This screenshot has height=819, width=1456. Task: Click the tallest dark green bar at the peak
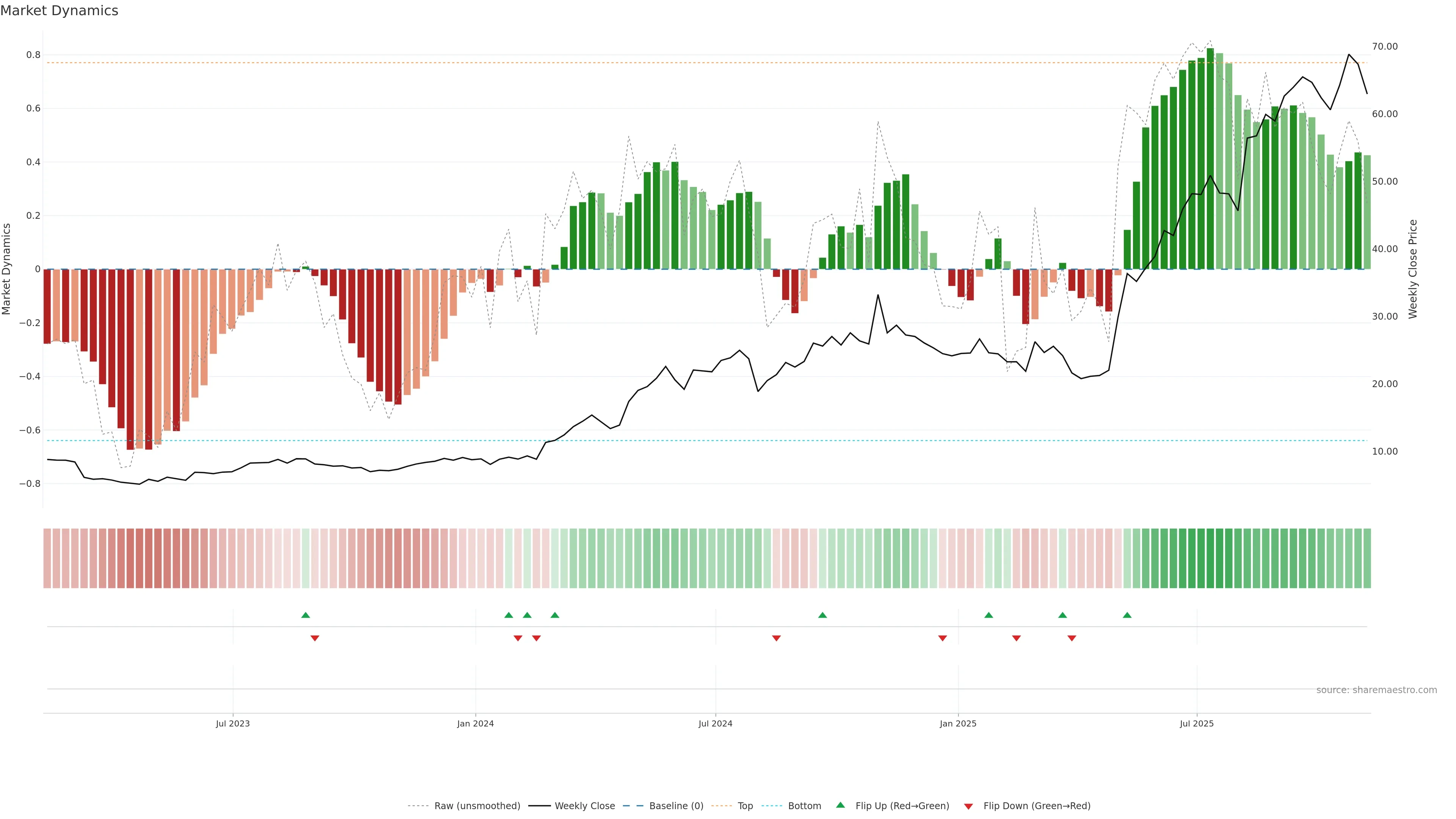tap(1210, 158)
